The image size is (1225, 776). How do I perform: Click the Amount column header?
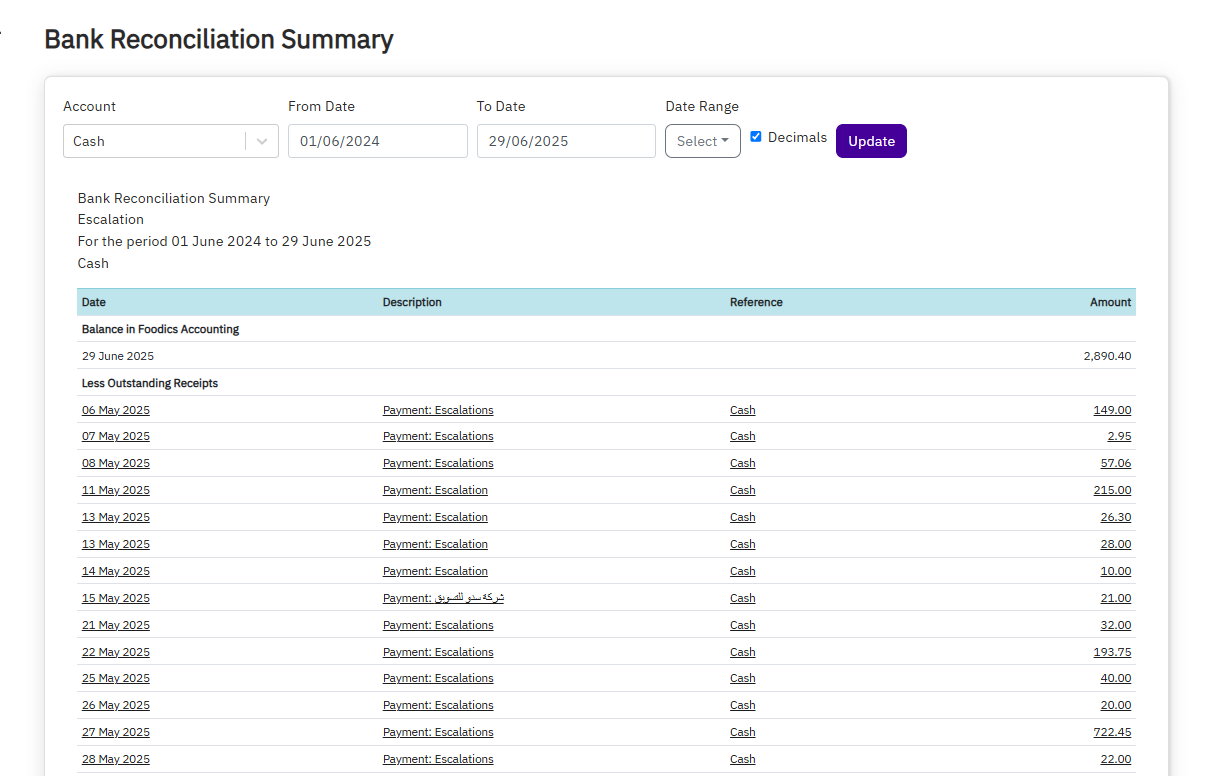(1110, 301)
